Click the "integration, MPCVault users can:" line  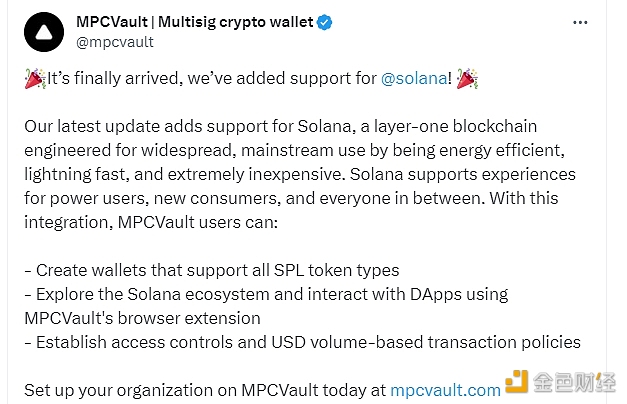click(x=151, y=222)
